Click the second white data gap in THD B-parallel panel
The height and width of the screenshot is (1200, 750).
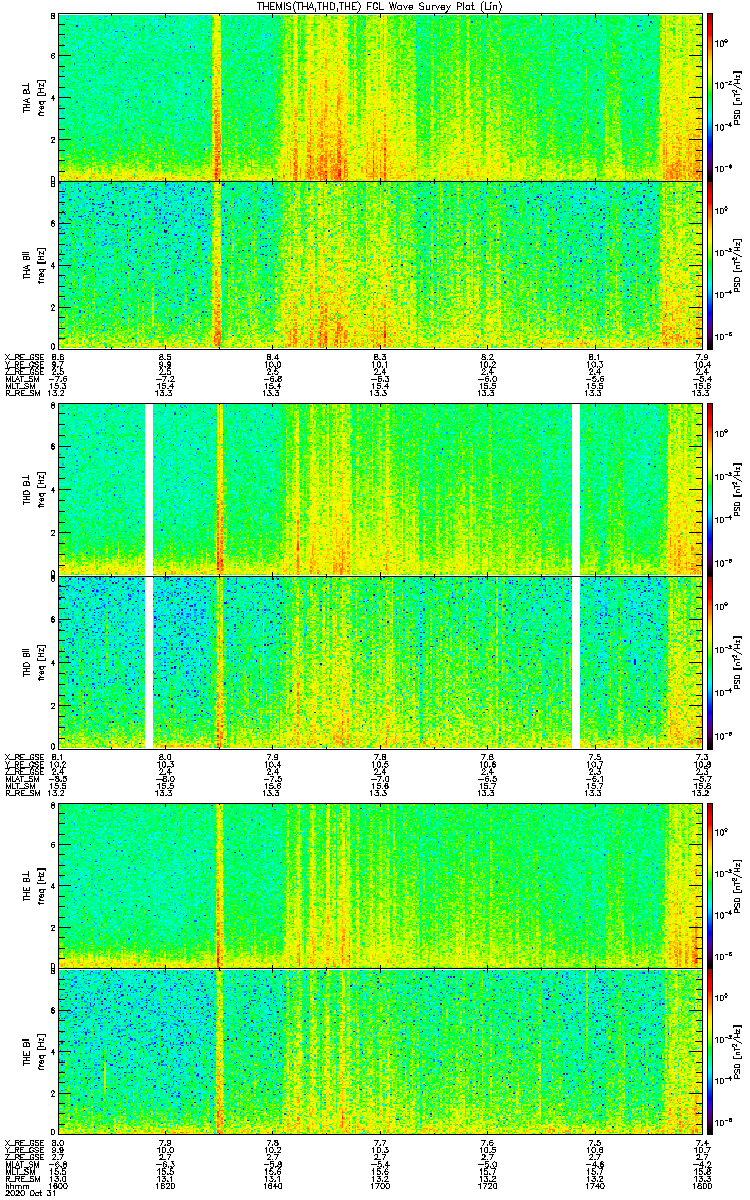(576, 661)
